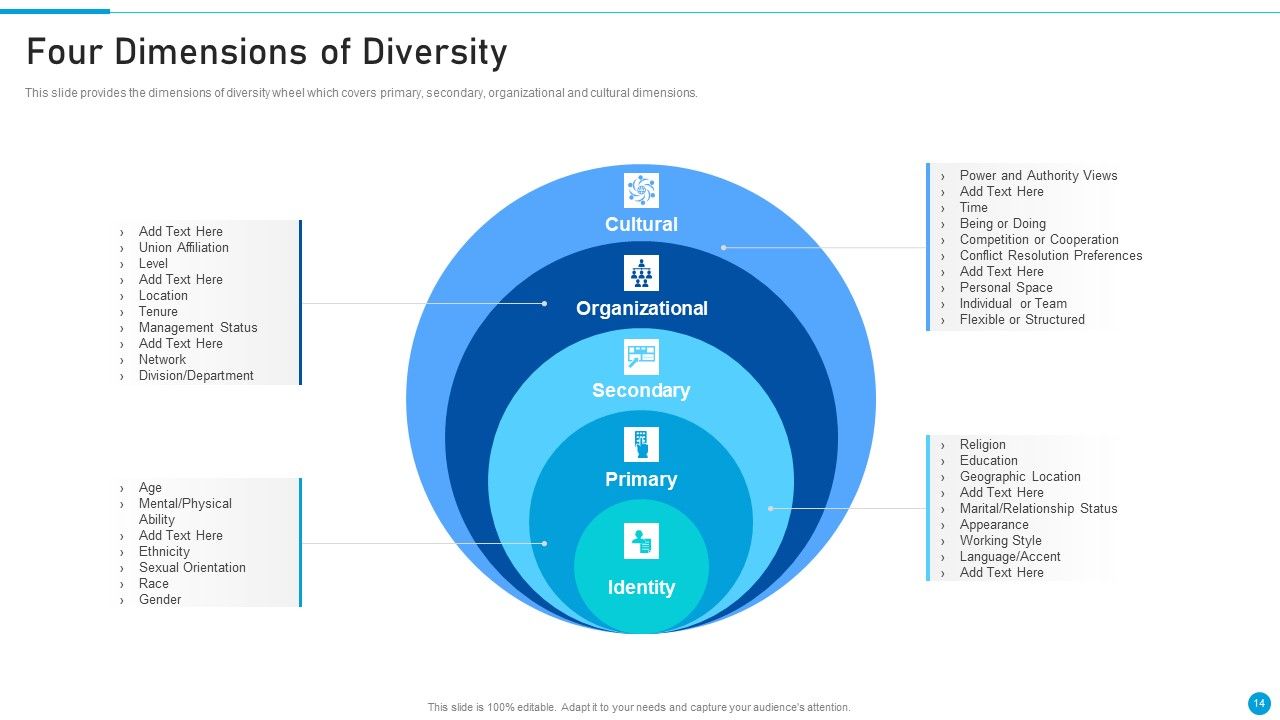Click the 'Religion' bullet
This screenshot has width=1280, height=720.
[982, 445]
